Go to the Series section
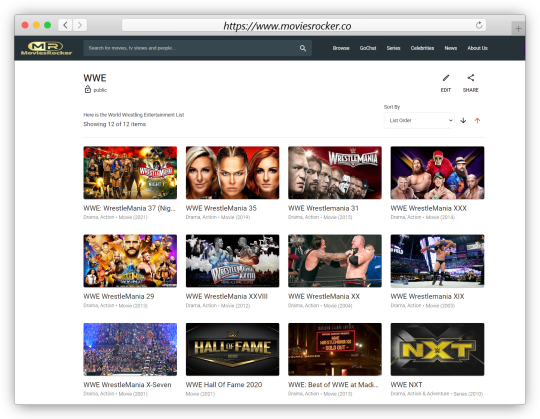Viewport: 540px width, 419px height. click(393, 48)
